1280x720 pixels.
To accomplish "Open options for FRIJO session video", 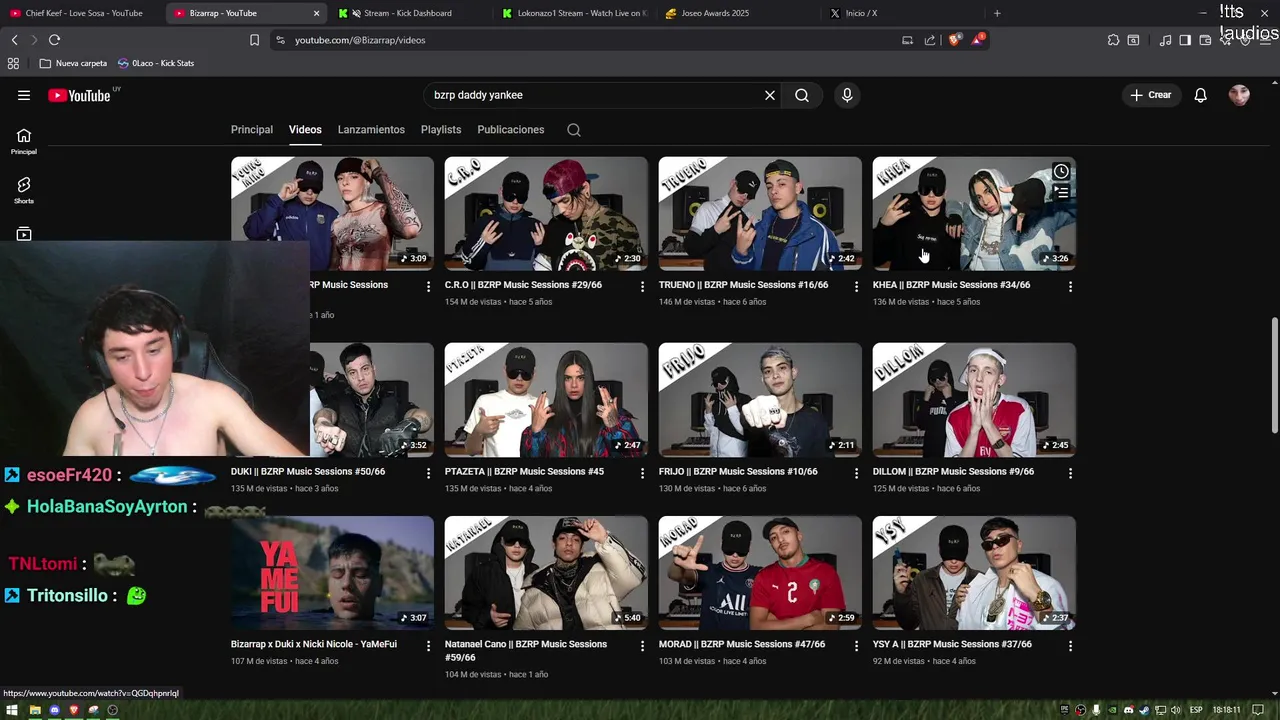I will coord(856,473).
